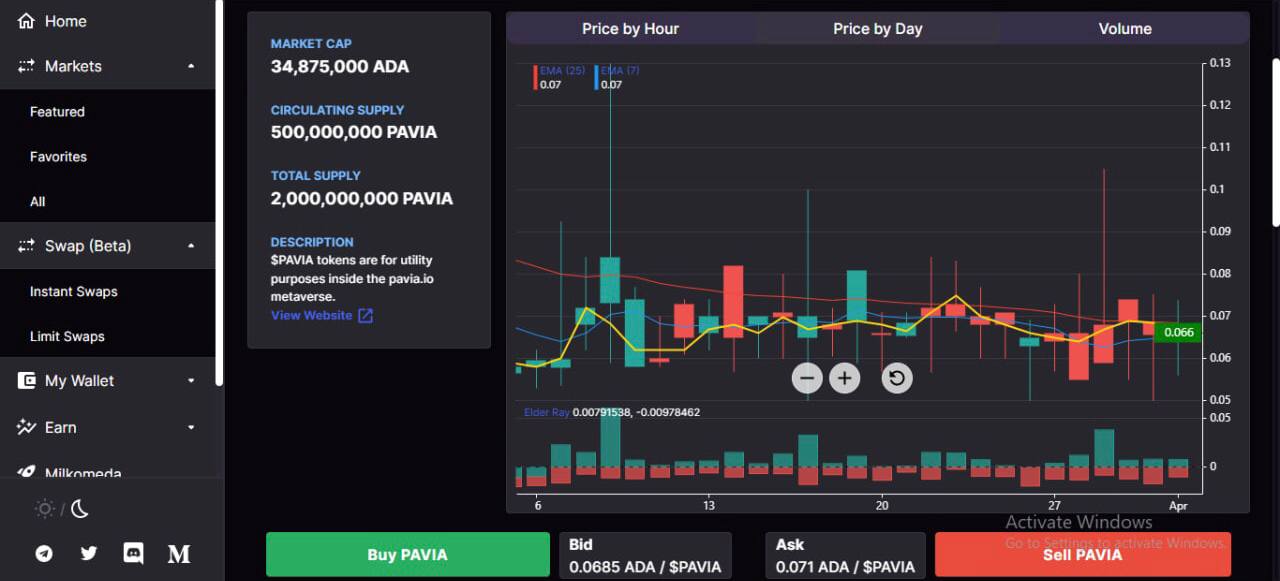Zoom in the chart with plus button

point(845,378)
